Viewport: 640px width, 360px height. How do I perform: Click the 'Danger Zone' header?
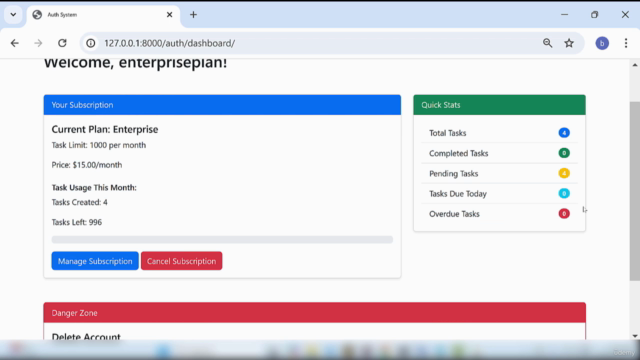click(x=315, y=313)
